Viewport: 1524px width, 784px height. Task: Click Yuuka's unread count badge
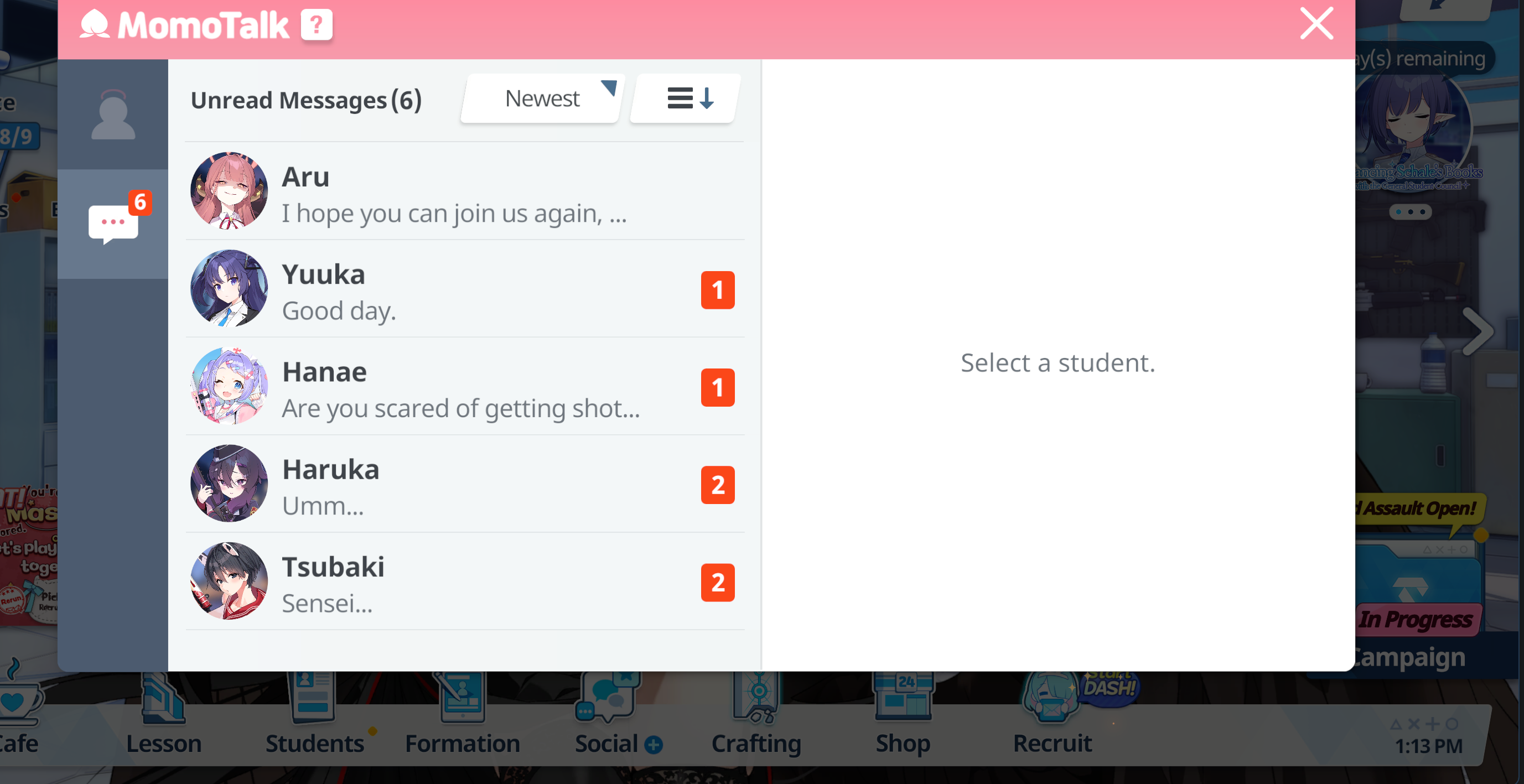tap(718, 290)
